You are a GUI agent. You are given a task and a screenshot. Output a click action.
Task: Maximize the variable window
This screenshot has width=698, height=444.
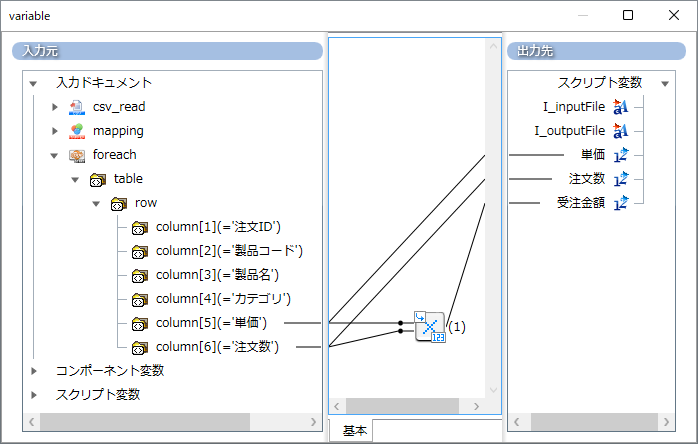628,15
